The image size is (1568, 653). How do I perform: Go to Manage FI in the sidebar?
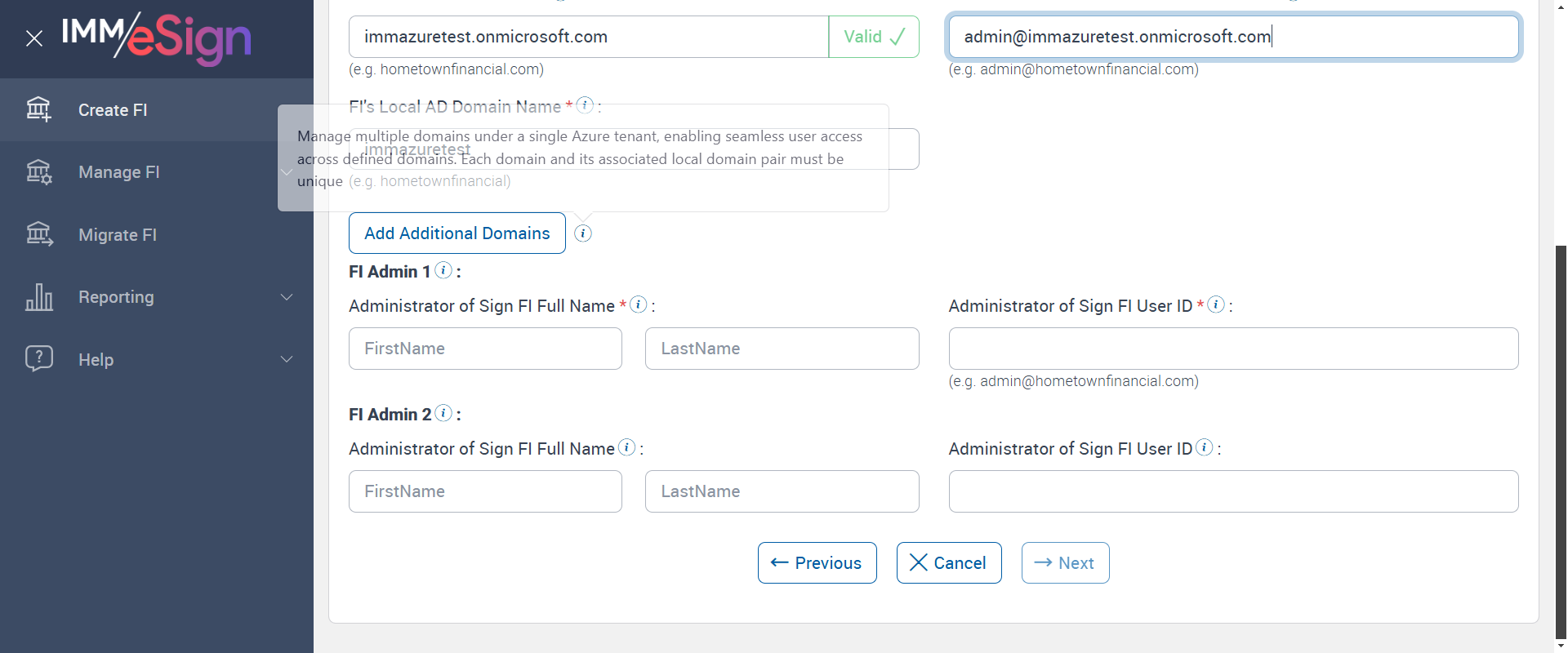coord(119,172)
